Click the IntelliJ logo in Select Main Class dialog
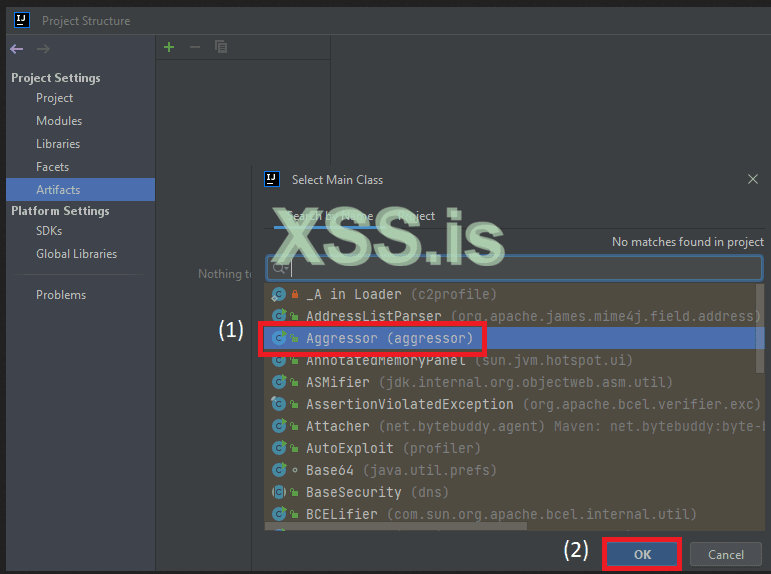This screenshot has width=771, height=574. [272, 179]
